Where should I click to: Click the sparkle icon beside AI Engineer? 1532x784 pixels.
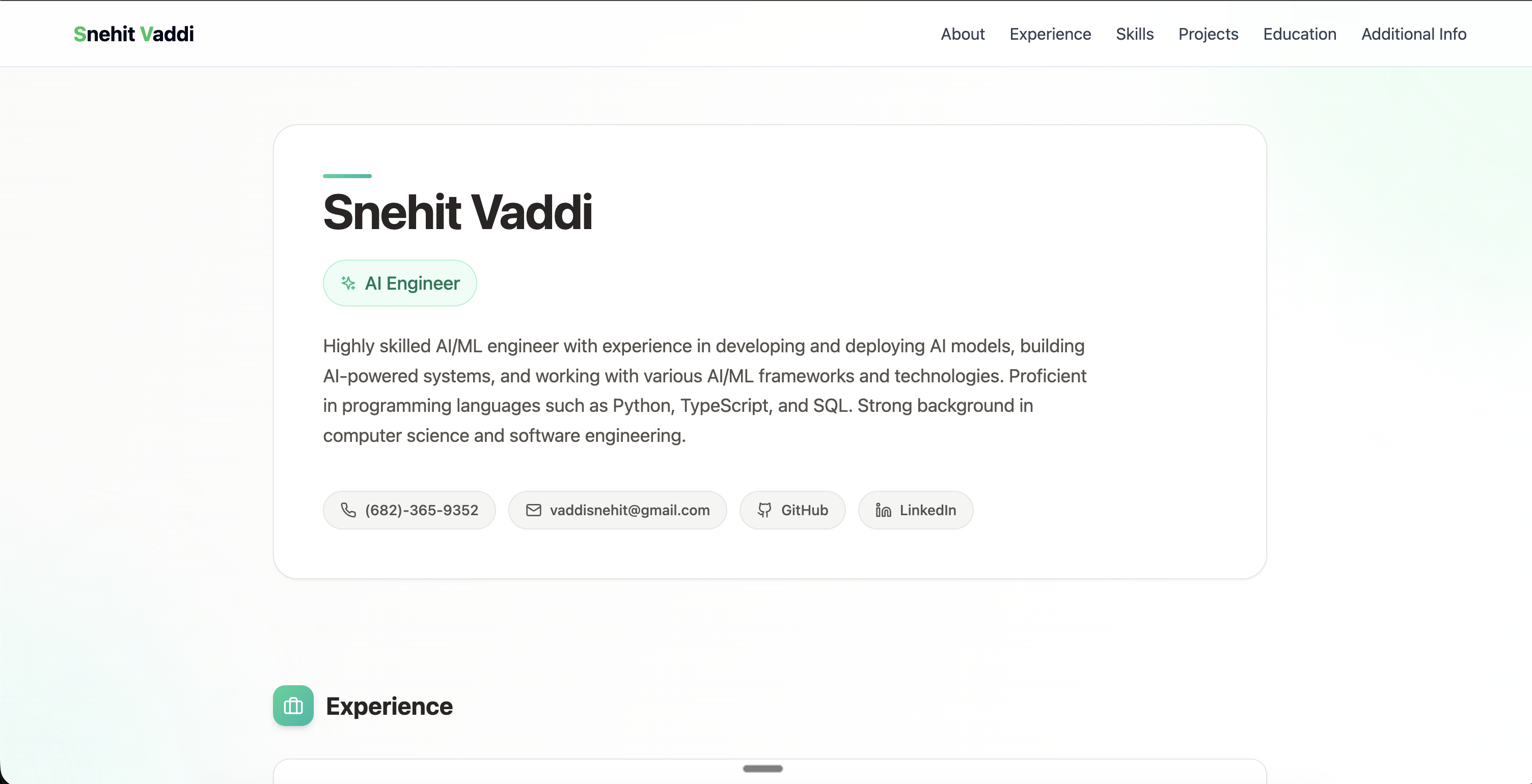pos(348,283)
